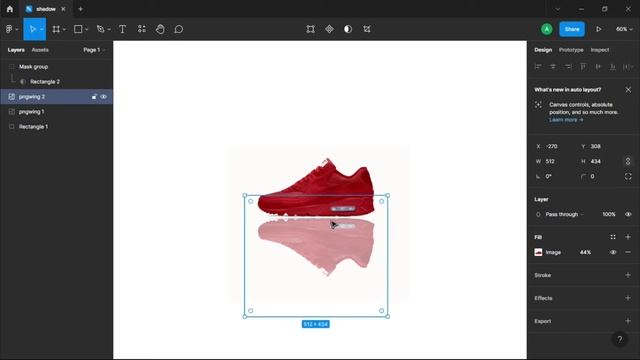Toggle visibility of pngwing 2 layer

pos(104,97)
